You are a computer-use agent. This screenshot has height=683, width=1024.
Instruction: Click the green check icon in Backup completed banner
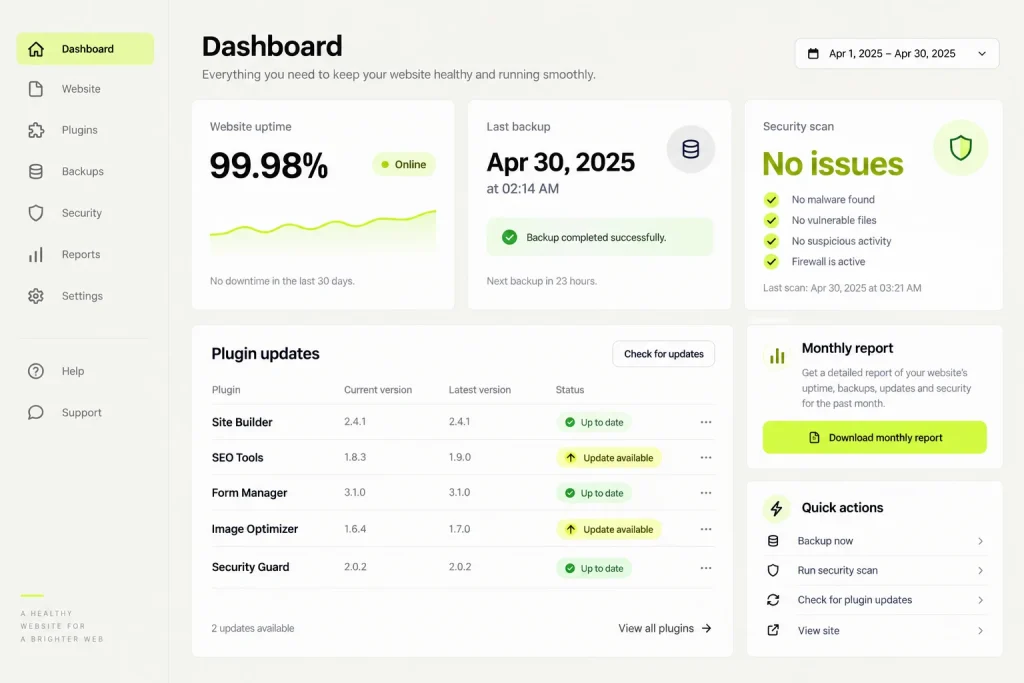(x=509, y=237)
